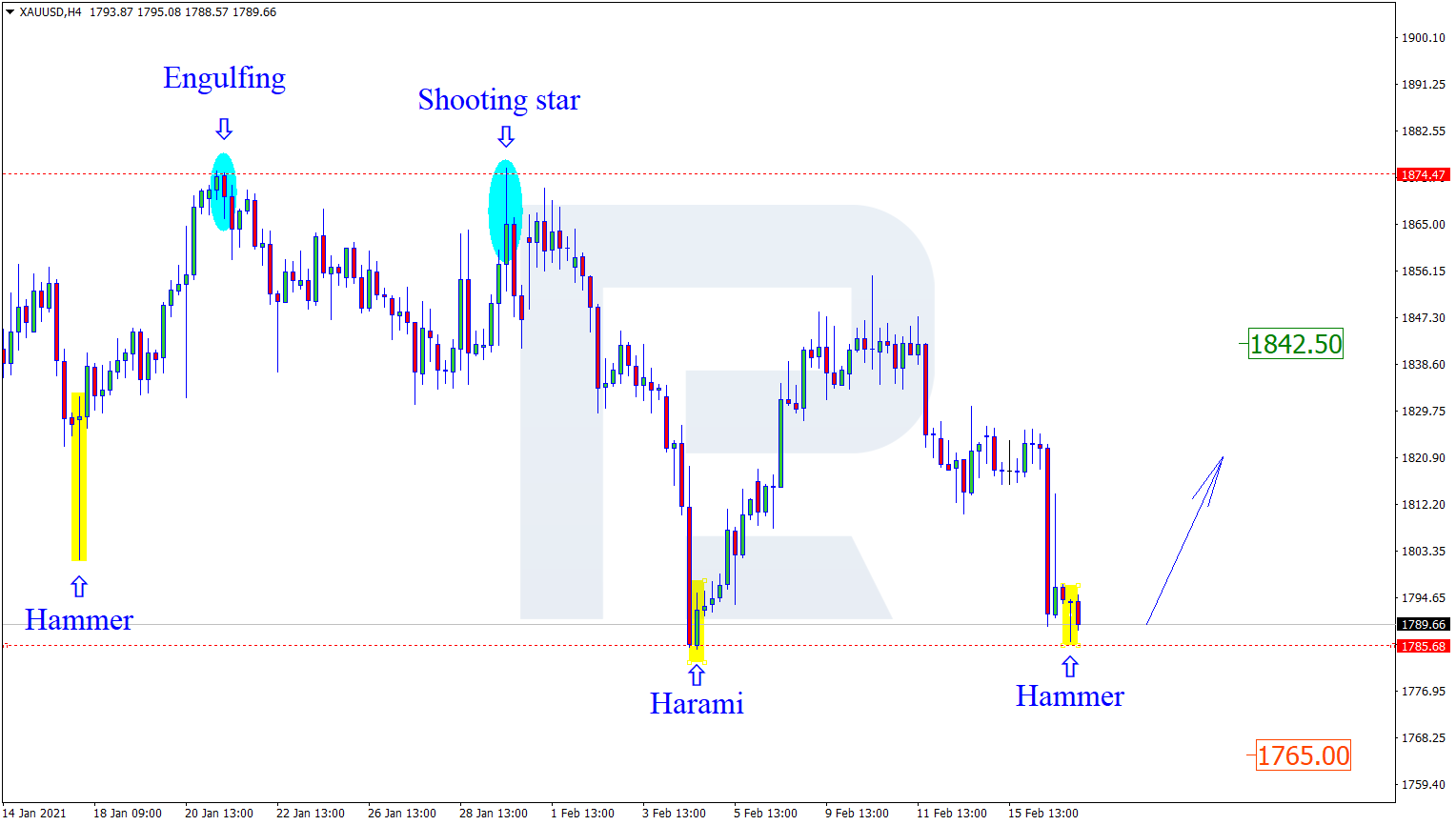Screen dimensions: 1456x825
Task: Click the 20 Jan 13:00 time label
Action: [x=219, y=814]
